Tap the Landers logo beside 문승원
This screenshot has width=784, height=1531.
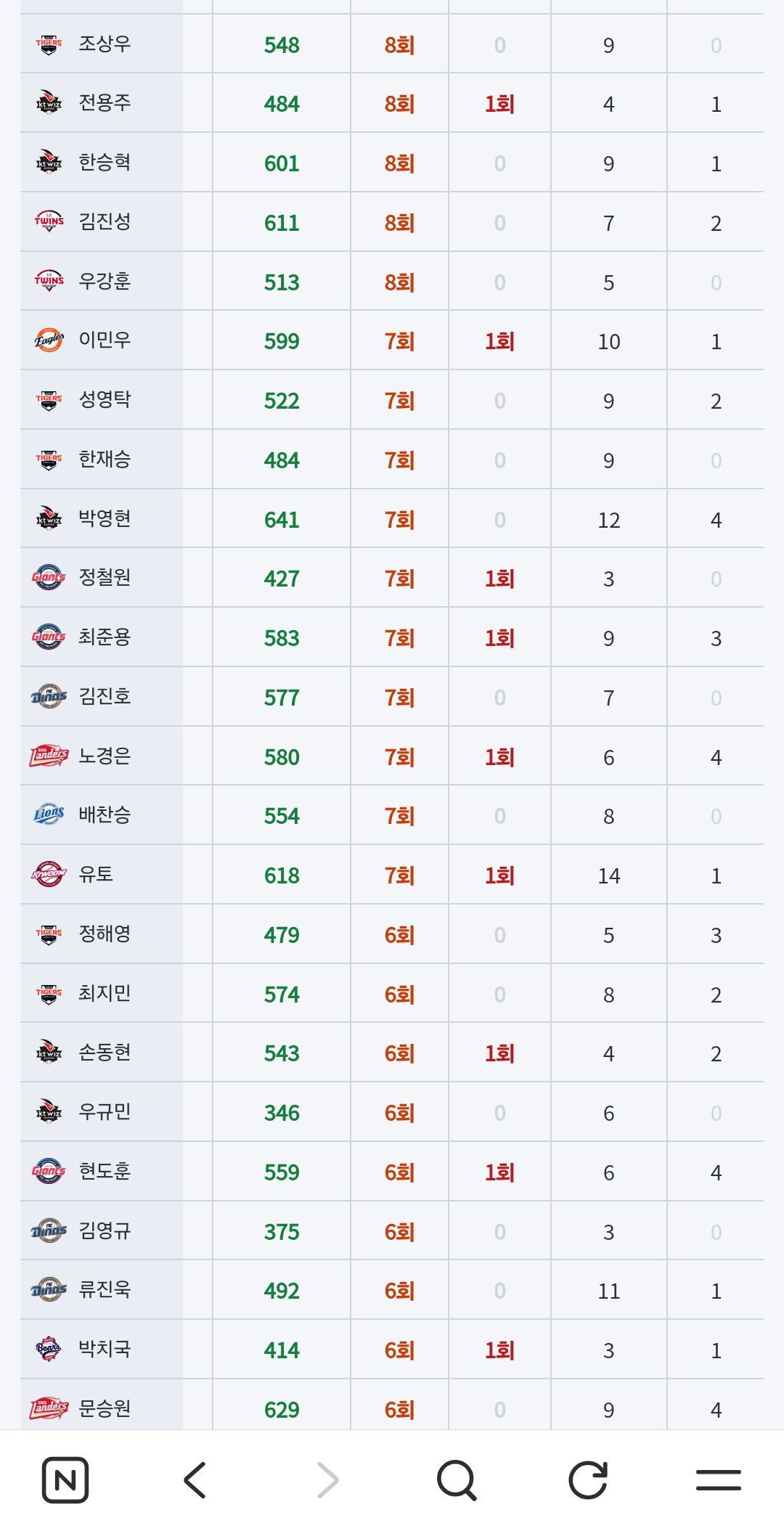tap(49, 1408)
